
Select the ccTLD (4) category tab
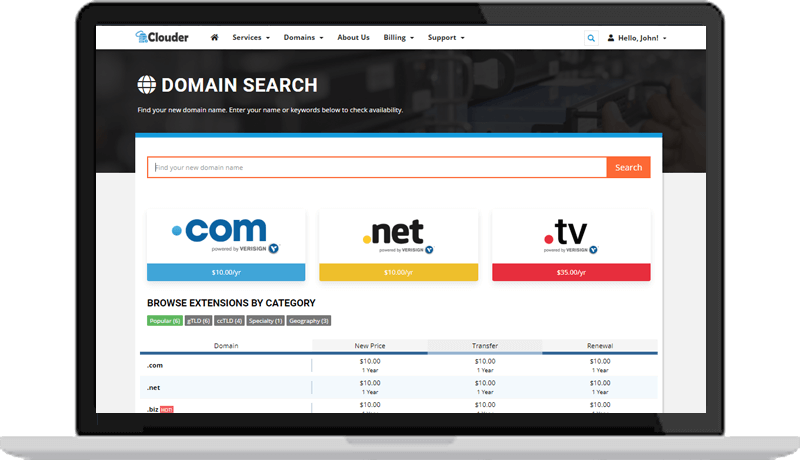[x=229, y=321]
